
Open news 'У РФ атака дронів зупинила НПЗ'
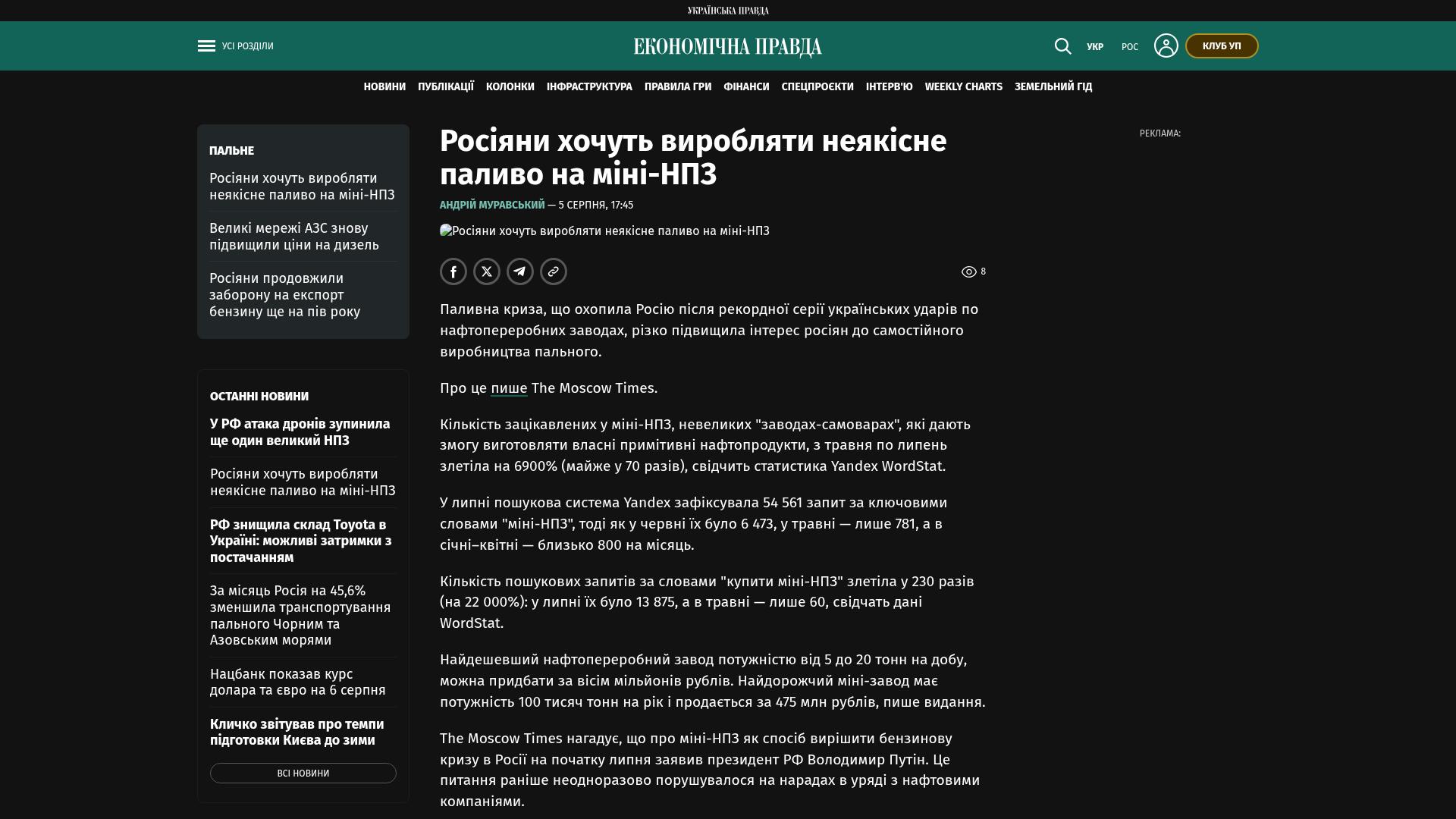pyautogui.click(x=300, y=432)
